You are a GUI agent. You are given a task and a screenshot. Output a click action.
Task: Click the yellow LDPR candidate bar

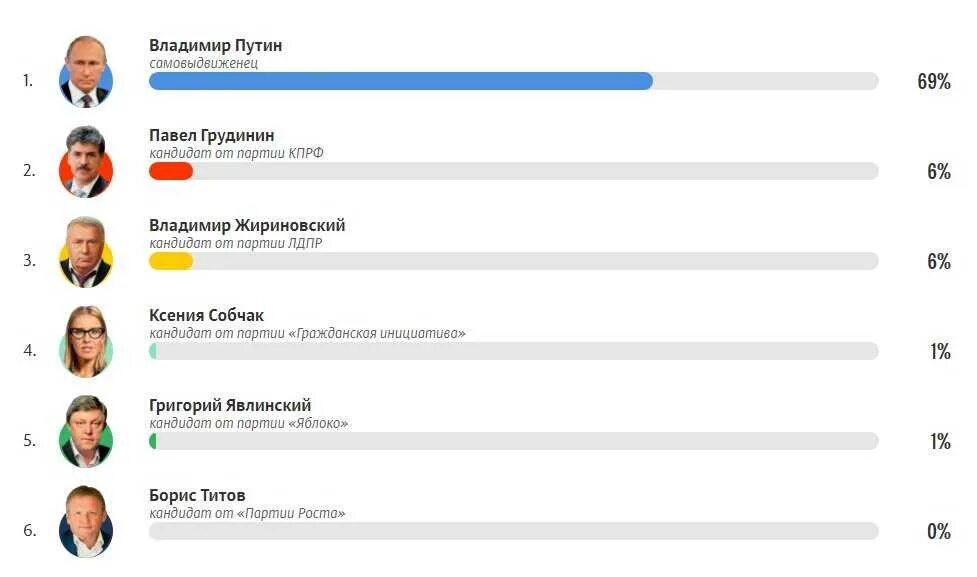[x=171, y=261]
